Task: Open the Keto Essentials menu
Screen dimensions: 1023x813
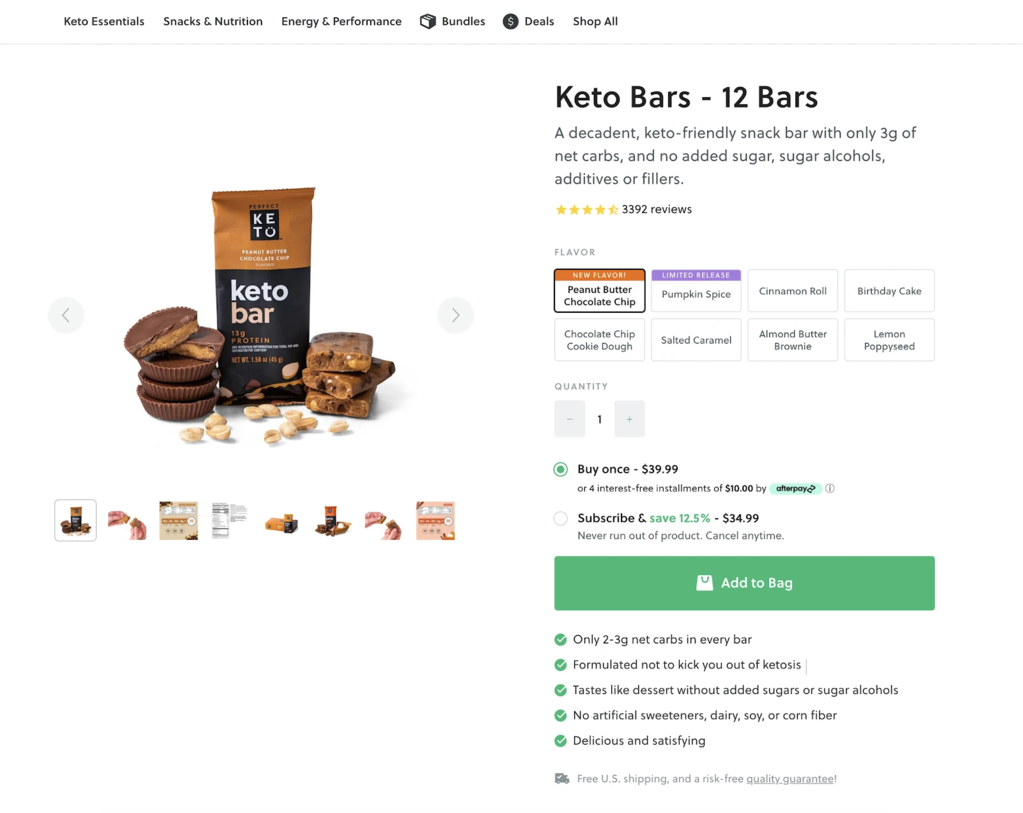Action: [103, 20]
